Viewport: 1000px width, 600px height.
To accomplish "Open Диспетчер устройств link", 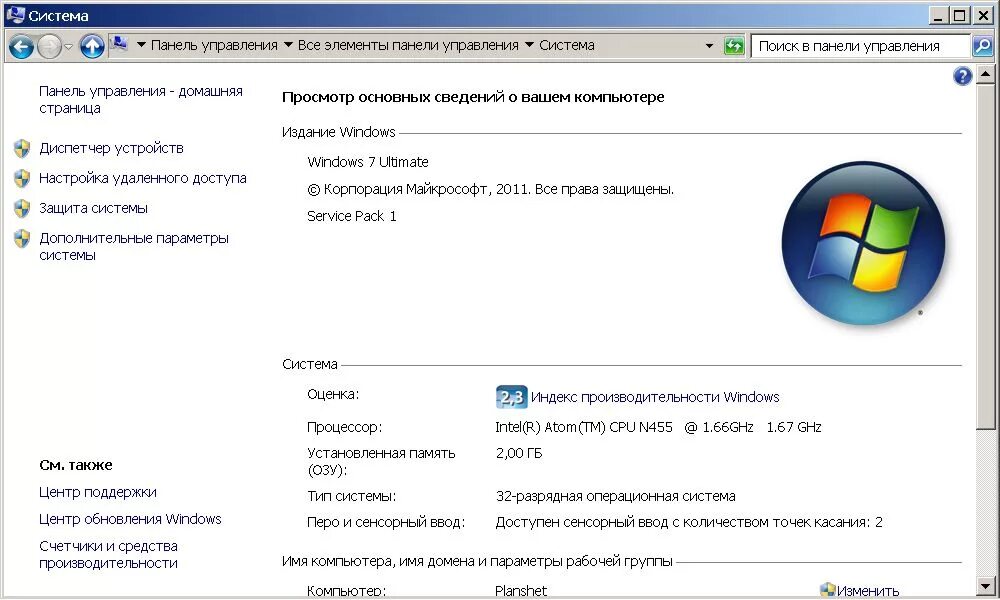I will pos(111,148).
